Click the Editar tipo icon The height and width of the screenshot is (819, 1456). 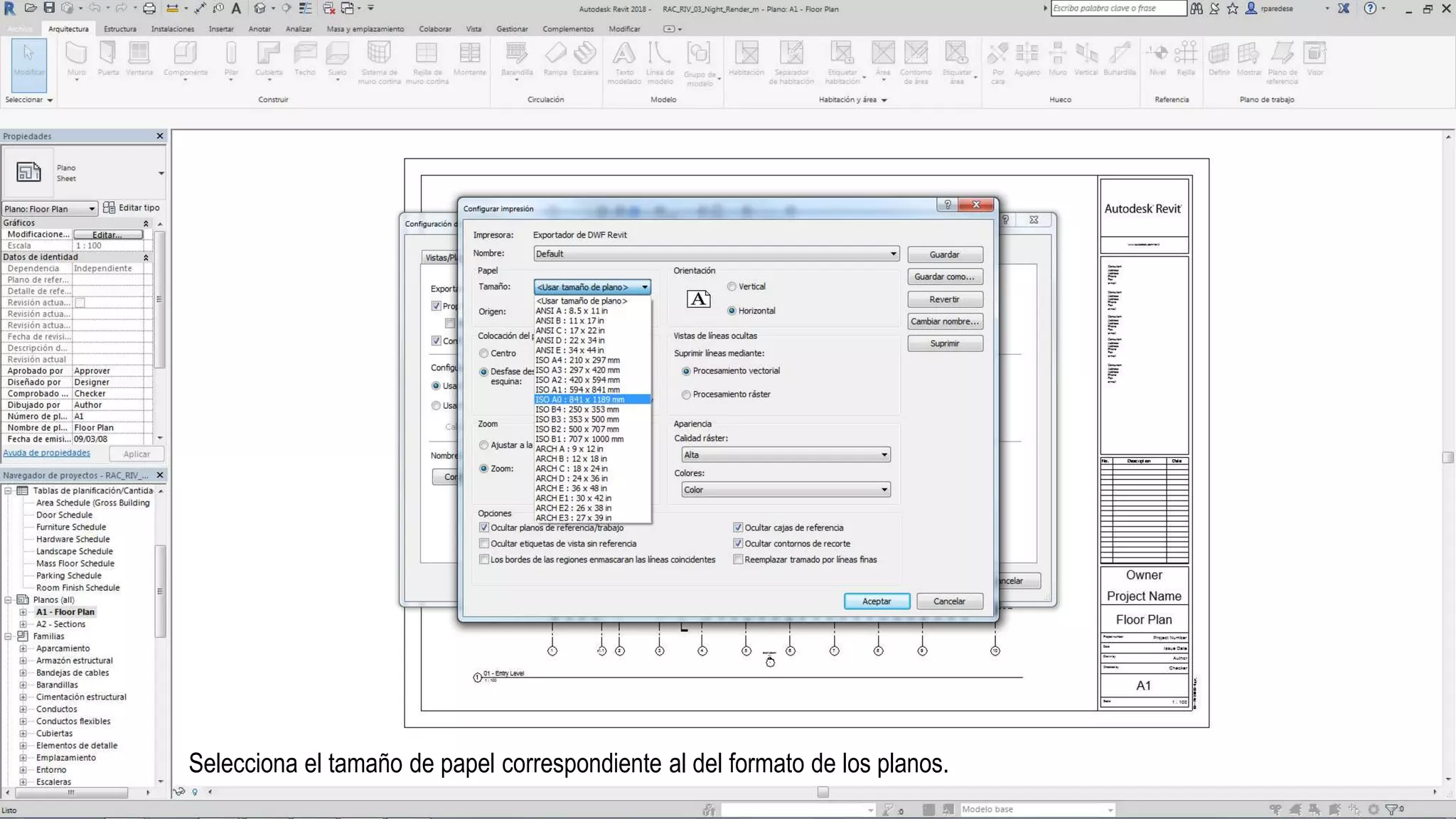coord(109,208)
